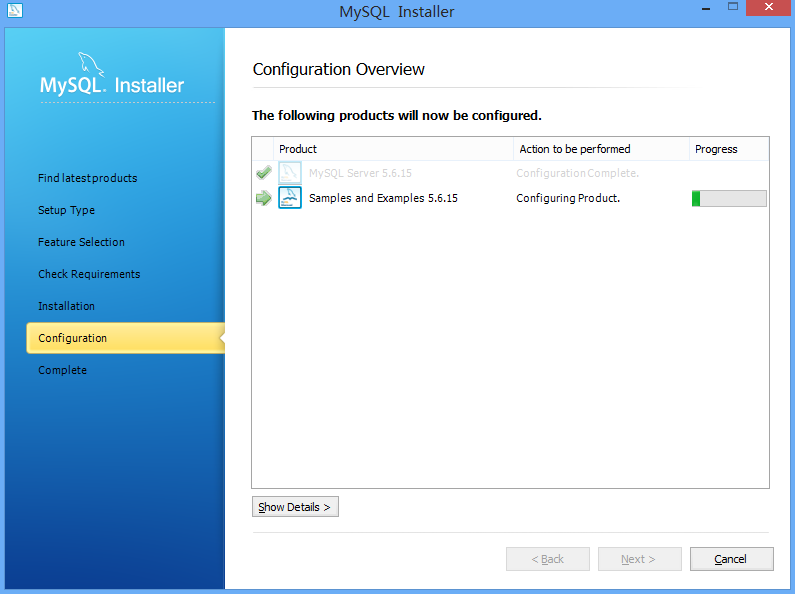Click the green arrow beside Samples and Examples
The width and height of the screenshot is (795, 594).
click(264, 198)
